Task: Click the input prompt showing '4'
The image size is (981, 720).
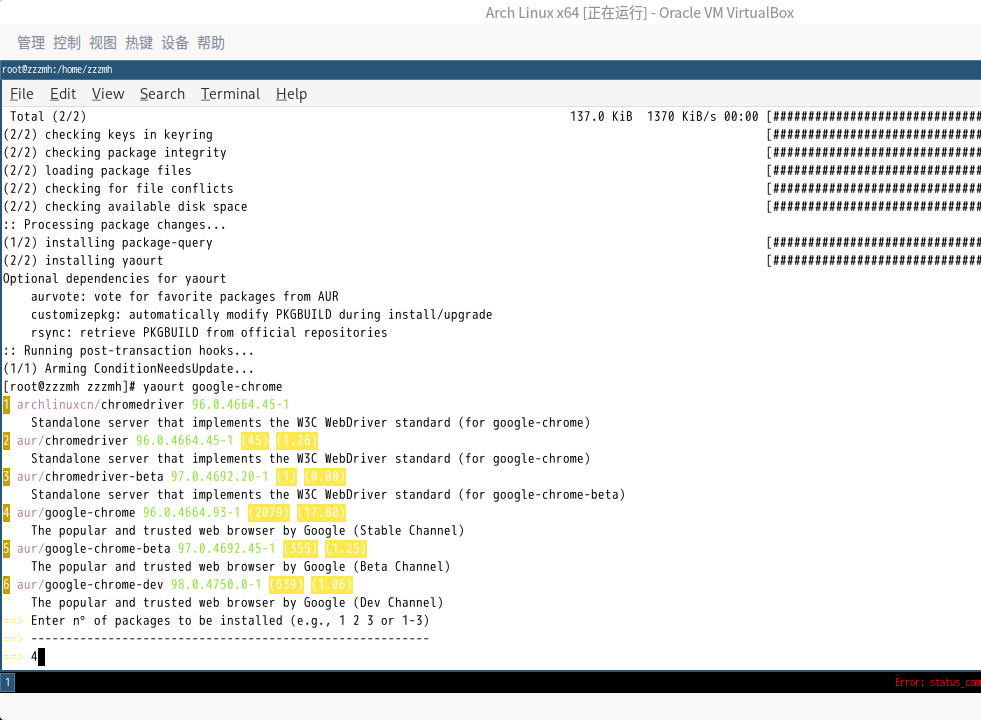Action: pos(34,657)
